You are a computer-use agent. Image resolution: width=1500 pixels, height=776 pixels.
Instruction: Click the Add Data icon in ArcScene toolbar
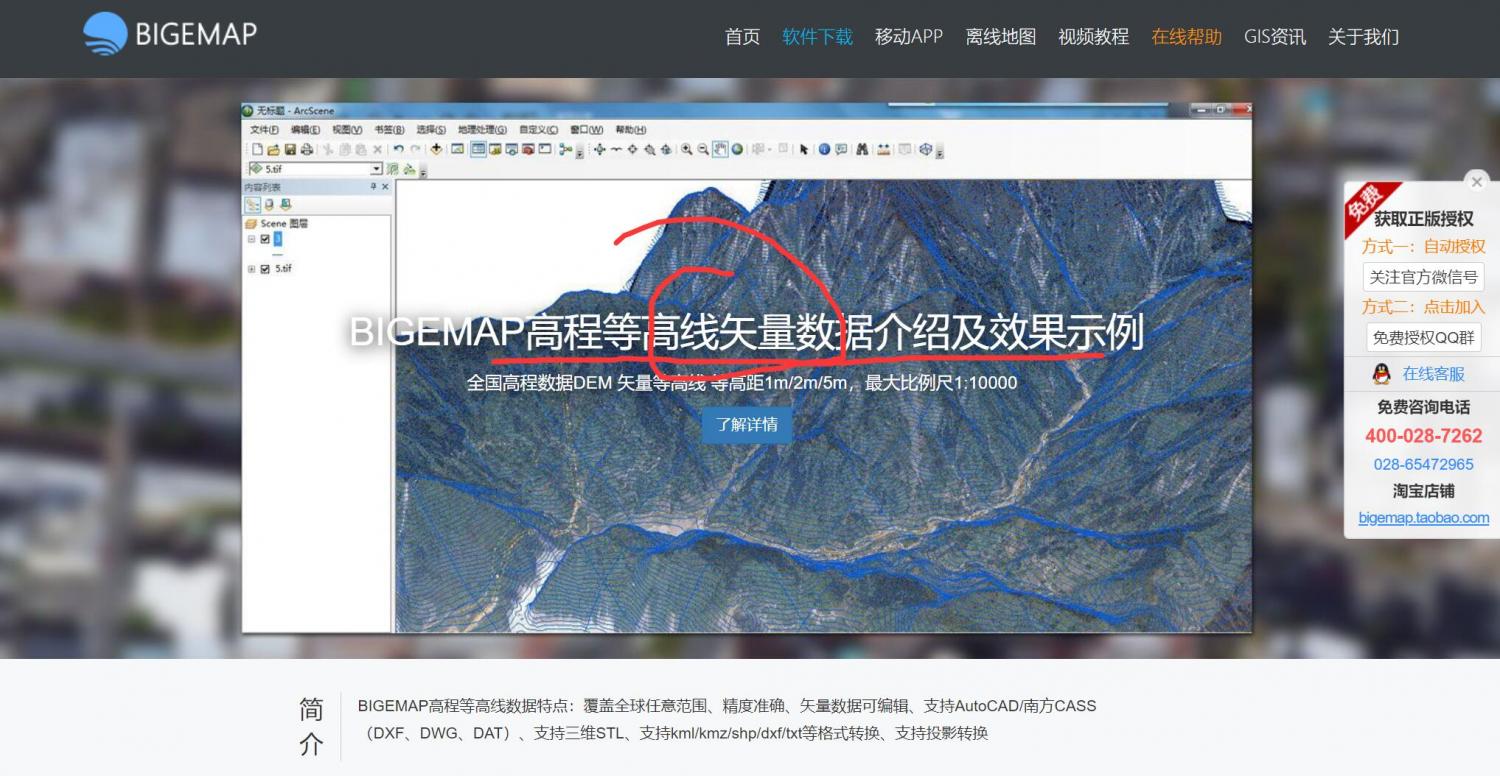pyautogui.click(x=436, y=150)
